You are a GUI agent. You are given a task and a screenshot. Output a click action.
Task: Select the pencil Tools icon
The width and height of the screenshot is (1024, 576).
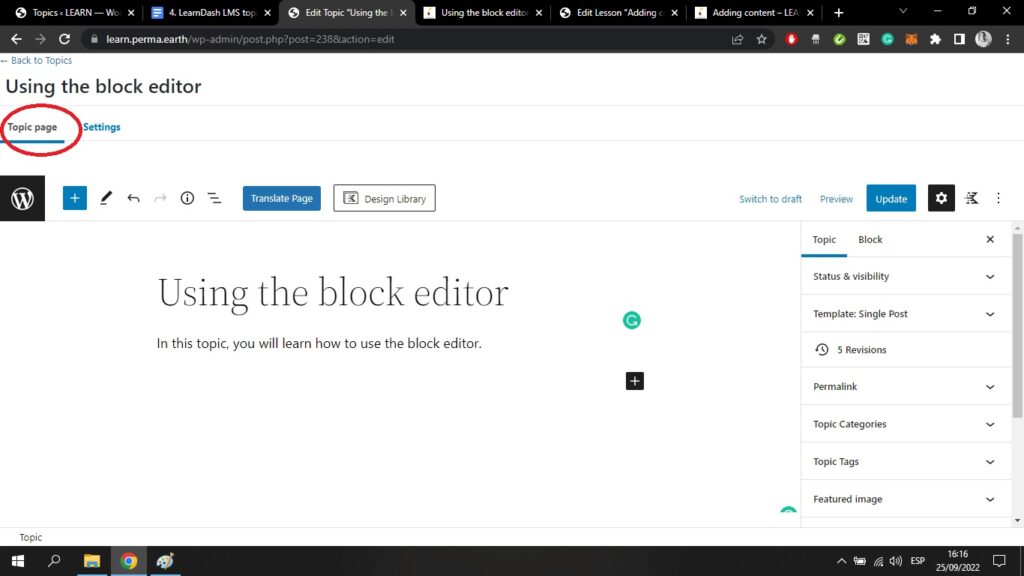(106, 198)
